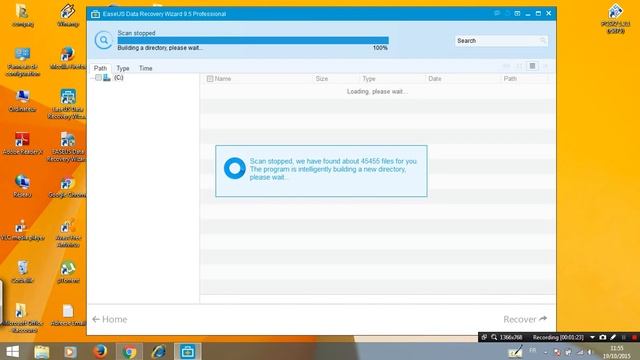Click the EaseUS taskbar button
The image size is (640, 360).
pos(187,351)
